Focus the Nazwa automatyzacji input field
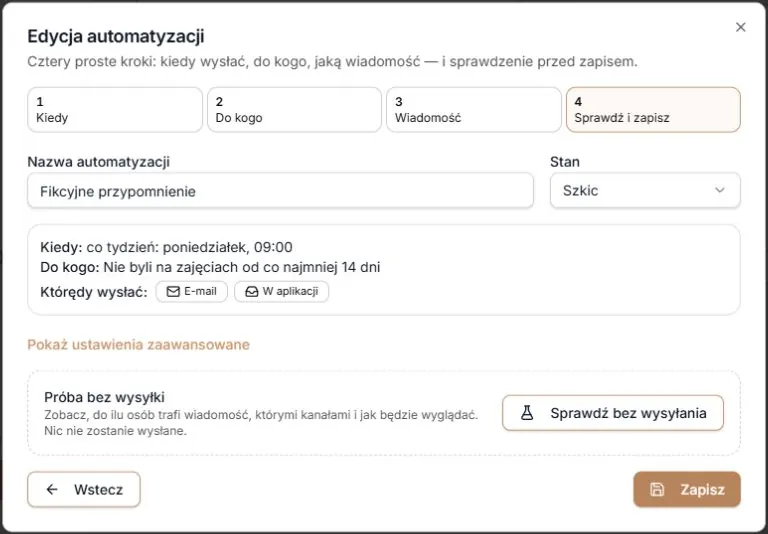Screen dimensions: 768x534 tap(280, 191)
